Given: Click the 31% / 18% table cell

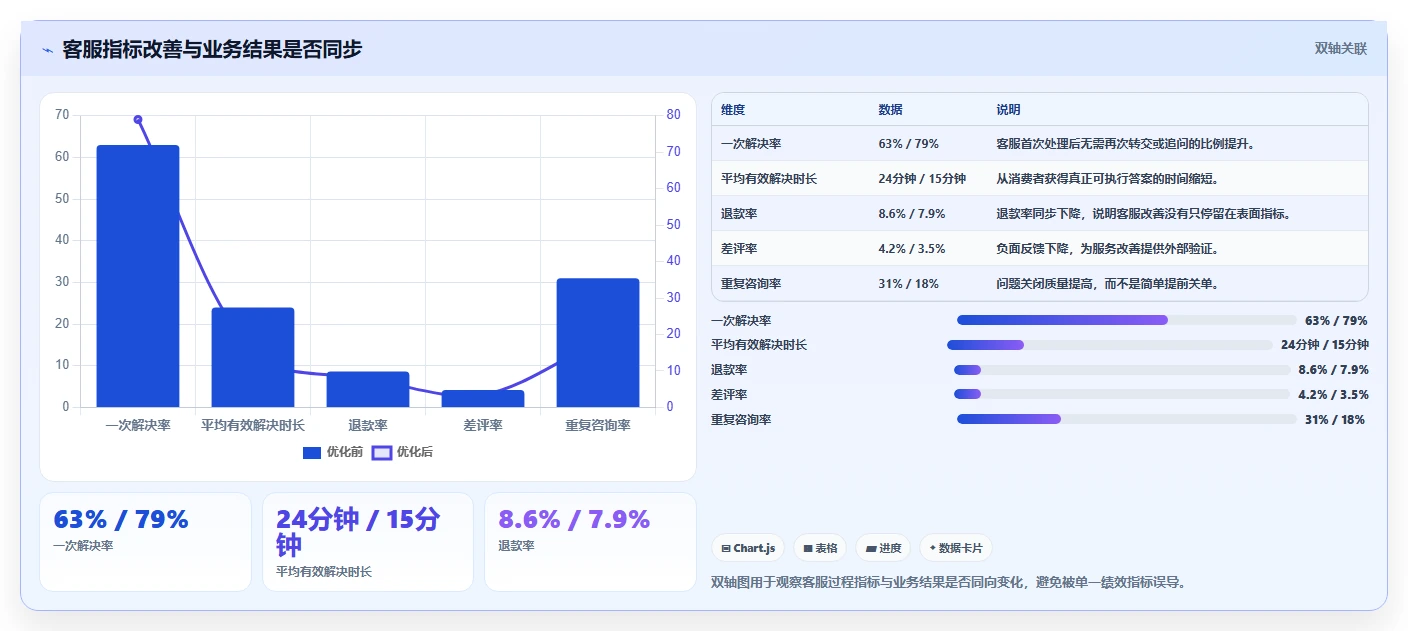Looking at the screenshot, I should pos(908,284).
